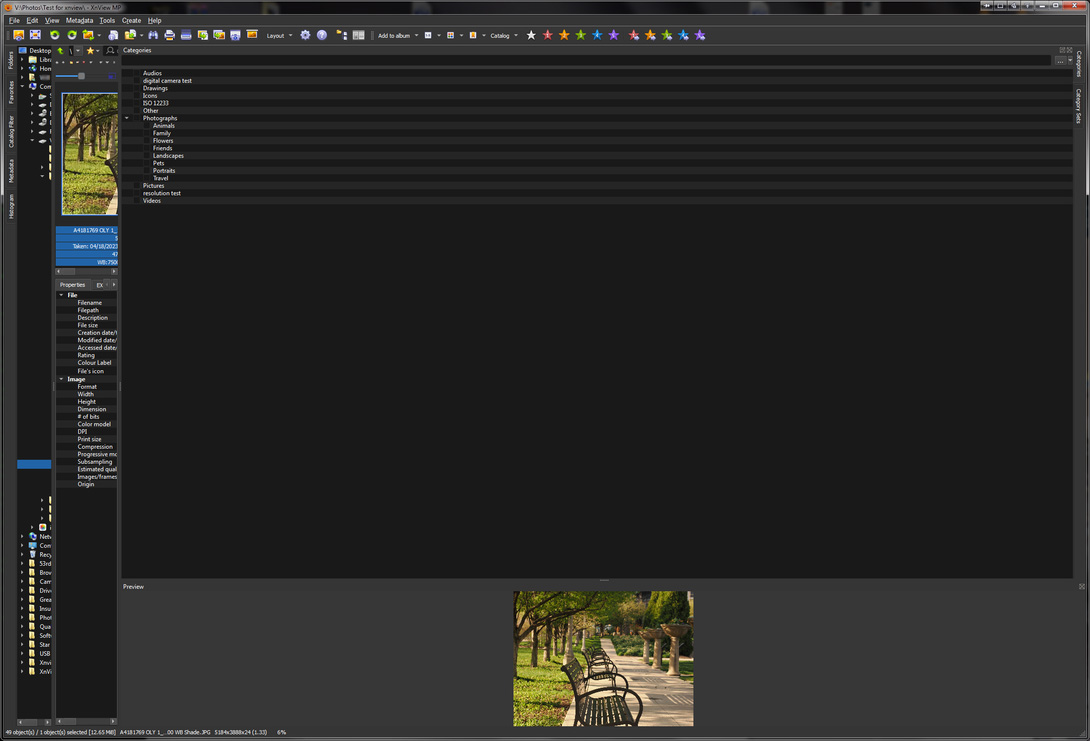Switch to fullscreen view using the toolbar icon
This screenshot has height=741, width=1090.
[x=37, y=35]
